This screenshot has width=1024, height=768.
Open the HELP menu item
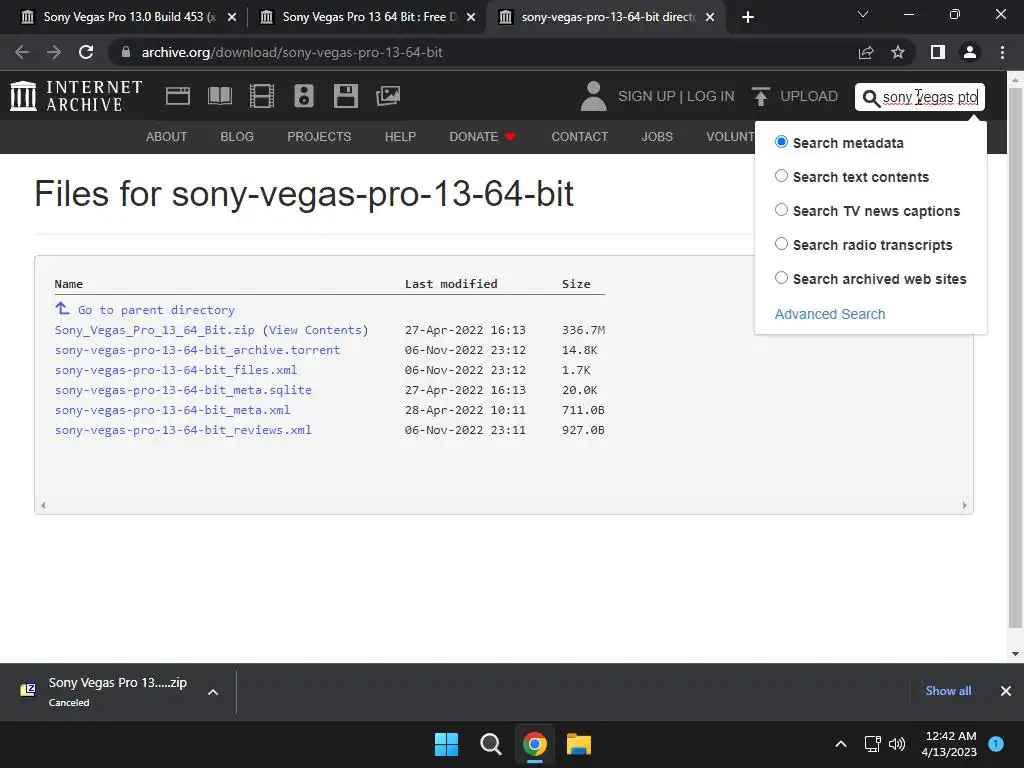coord(400,136)
